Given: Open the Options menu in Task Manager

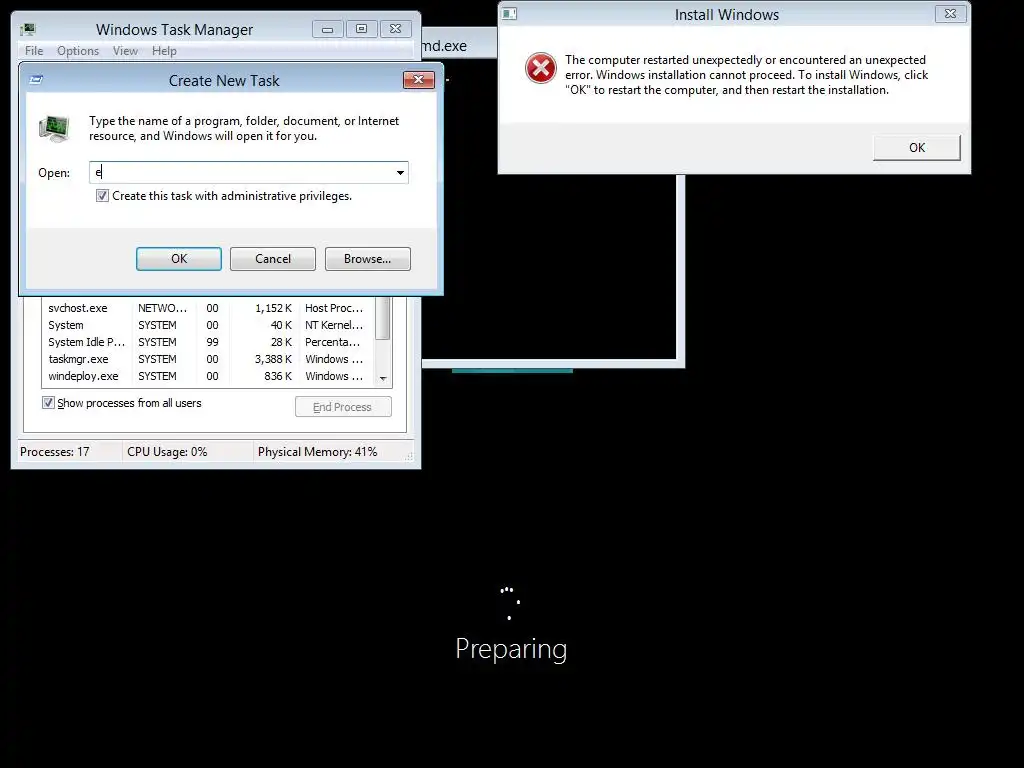Looking at the screenshot, I should pyautogui.click(x=78, y=51).
